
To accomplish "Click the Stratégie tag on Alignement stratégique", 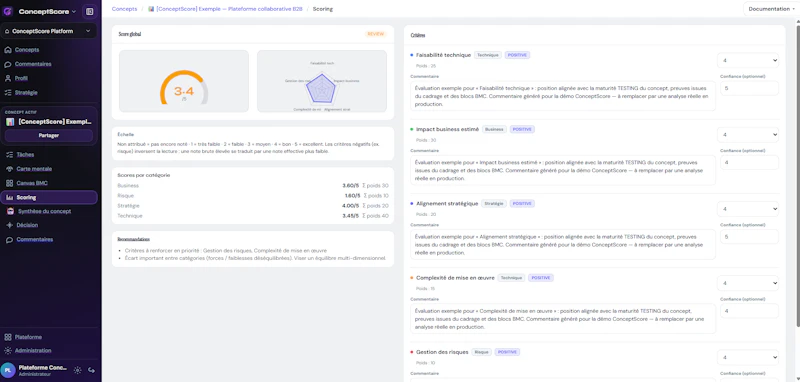I will tap(493, 203).
